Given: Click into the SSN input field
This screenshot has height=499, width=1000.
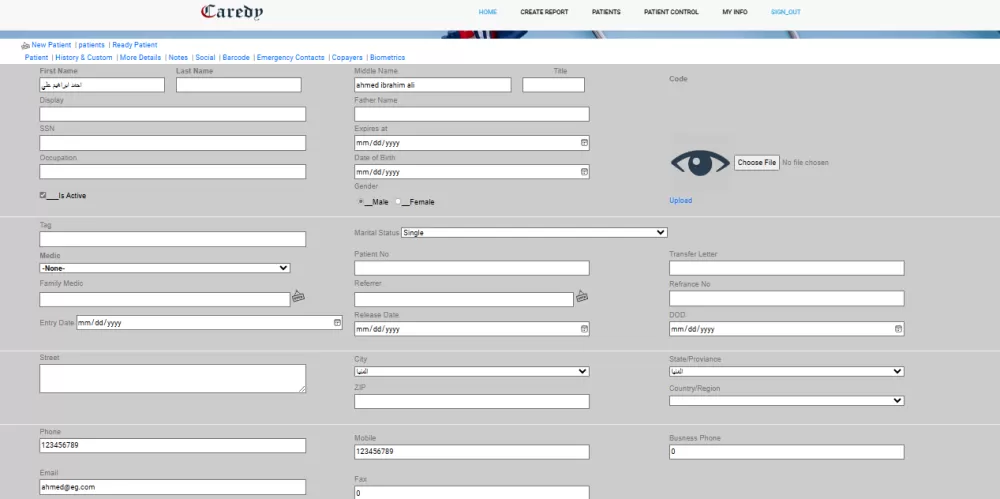Looking at the screenshot, I should tap(172, 143).
